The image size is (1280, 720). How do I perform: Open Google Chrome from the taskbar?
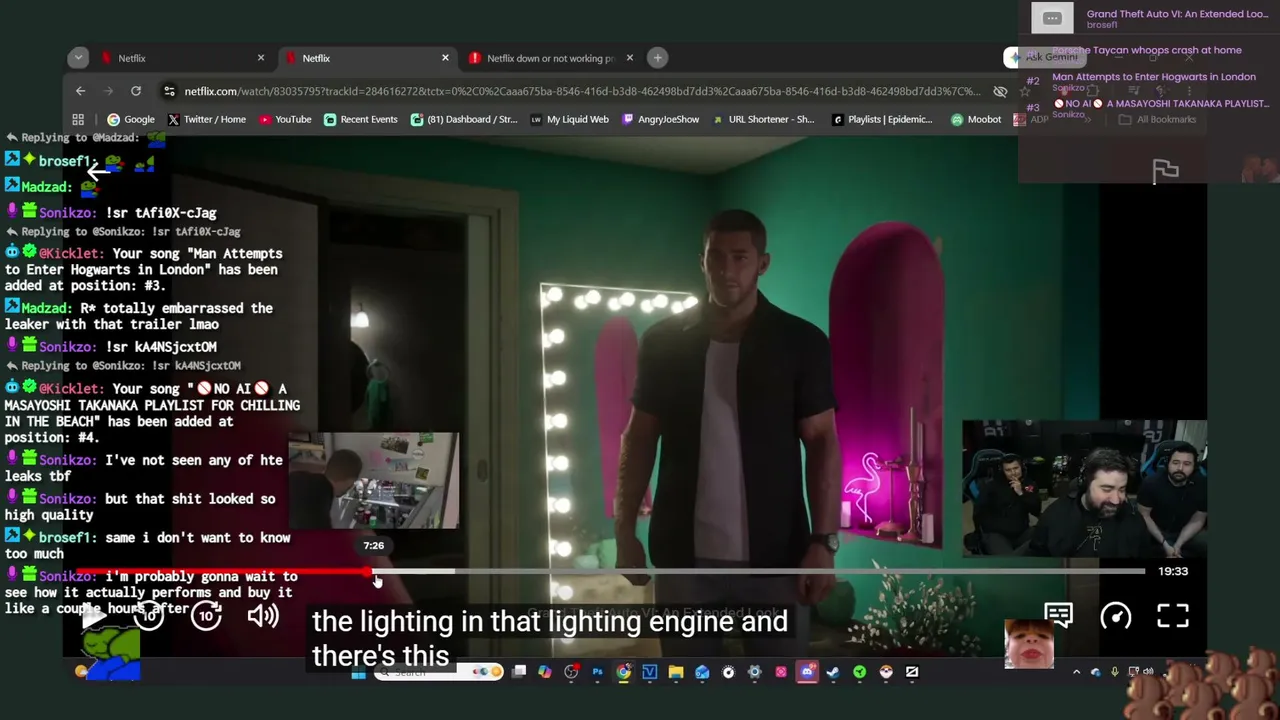pos(623,672)
